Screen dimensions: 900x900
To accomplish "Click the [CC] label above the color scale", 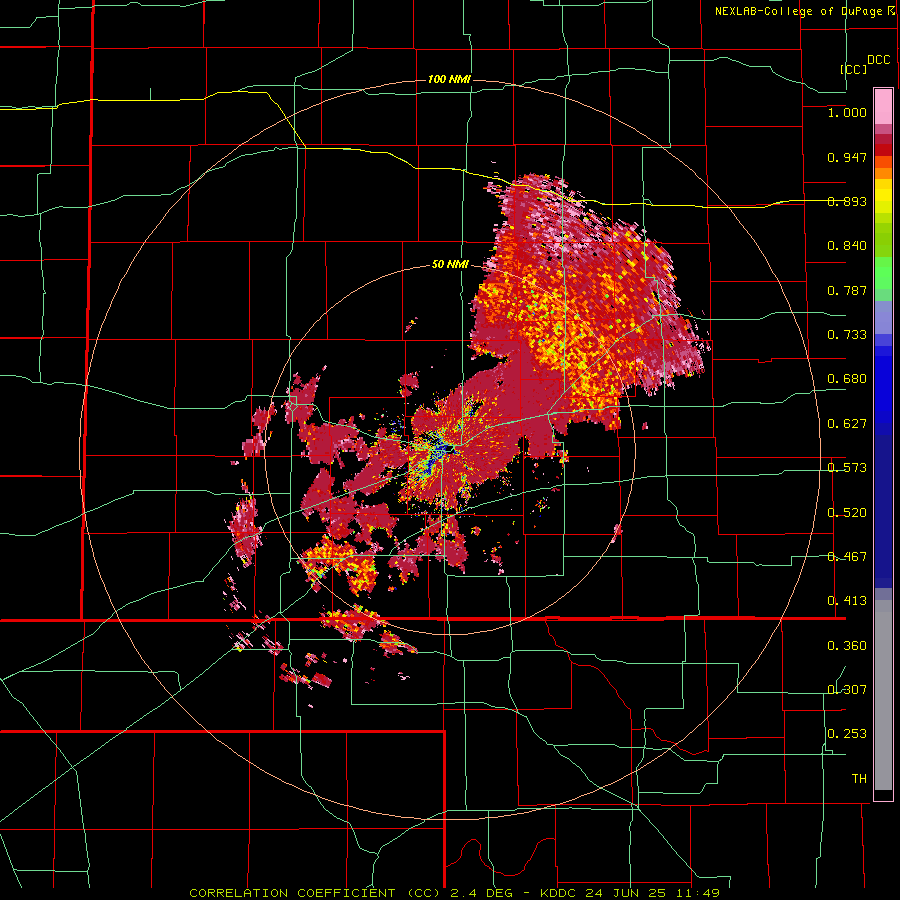I will coord(854,69).
